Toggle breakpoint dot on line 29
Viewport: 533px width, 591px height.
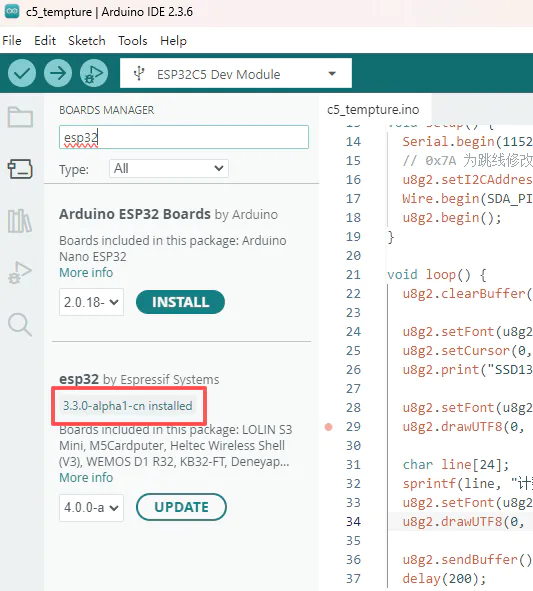pyautogui.click(x=329, y=427)
